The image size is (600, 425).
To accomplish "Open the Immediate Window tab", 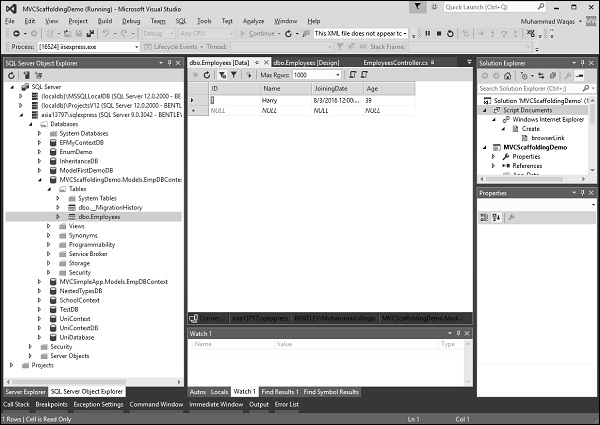I will (217, 404).
